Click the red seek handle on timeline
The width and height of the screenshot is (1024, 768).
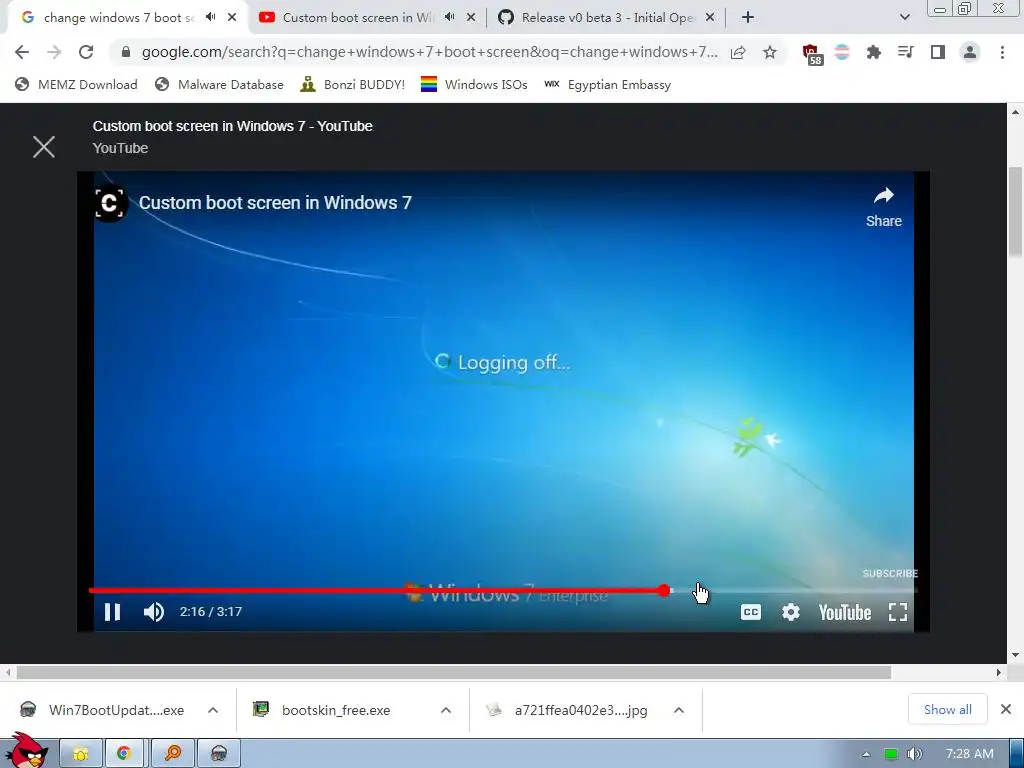(x=664, y=591)
